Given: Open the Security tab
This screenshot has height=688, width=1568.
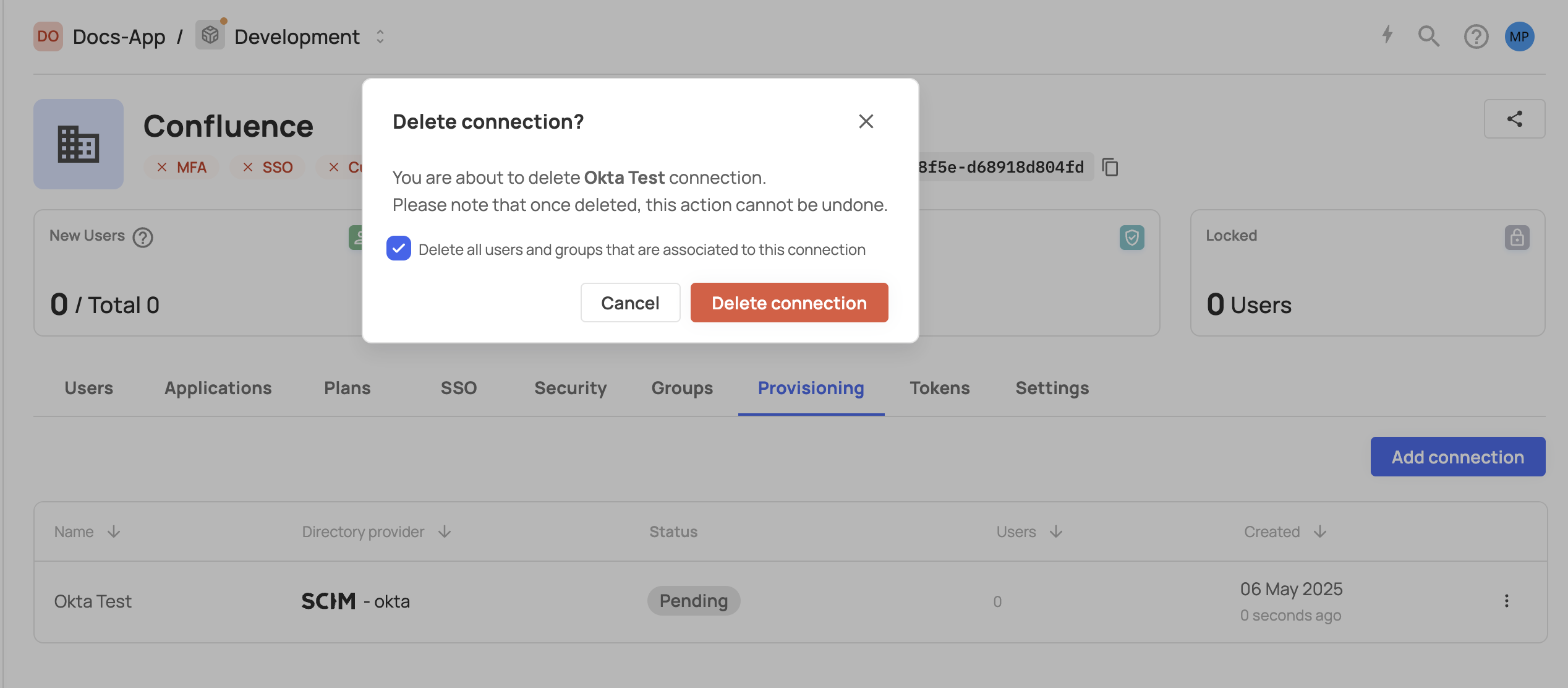Looking at the screenshot, I should 570,388.
